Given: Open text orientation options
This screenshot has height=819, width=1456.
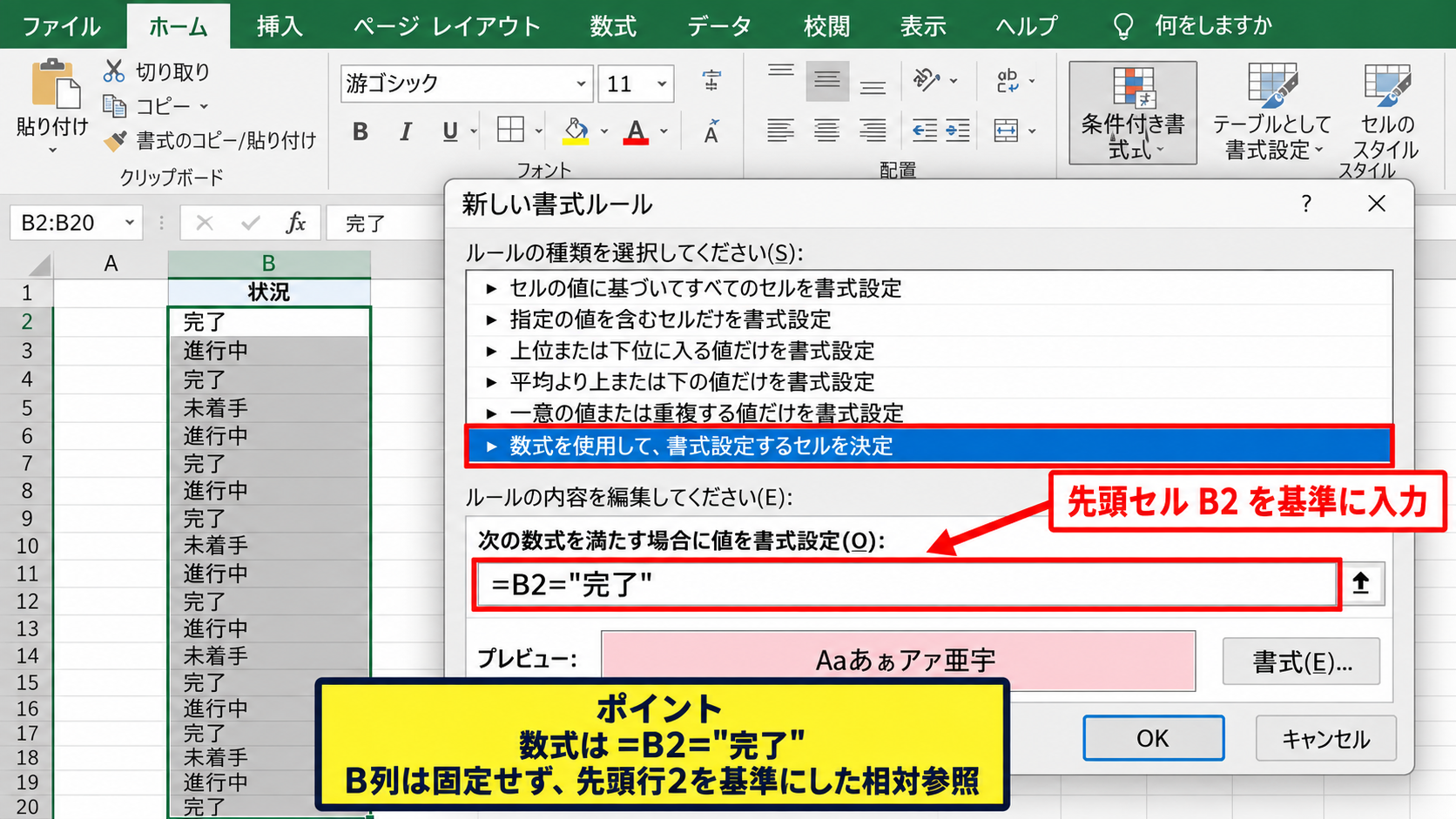Looking at the screenshot, I should pyautogui.click(x=927, y=80).
